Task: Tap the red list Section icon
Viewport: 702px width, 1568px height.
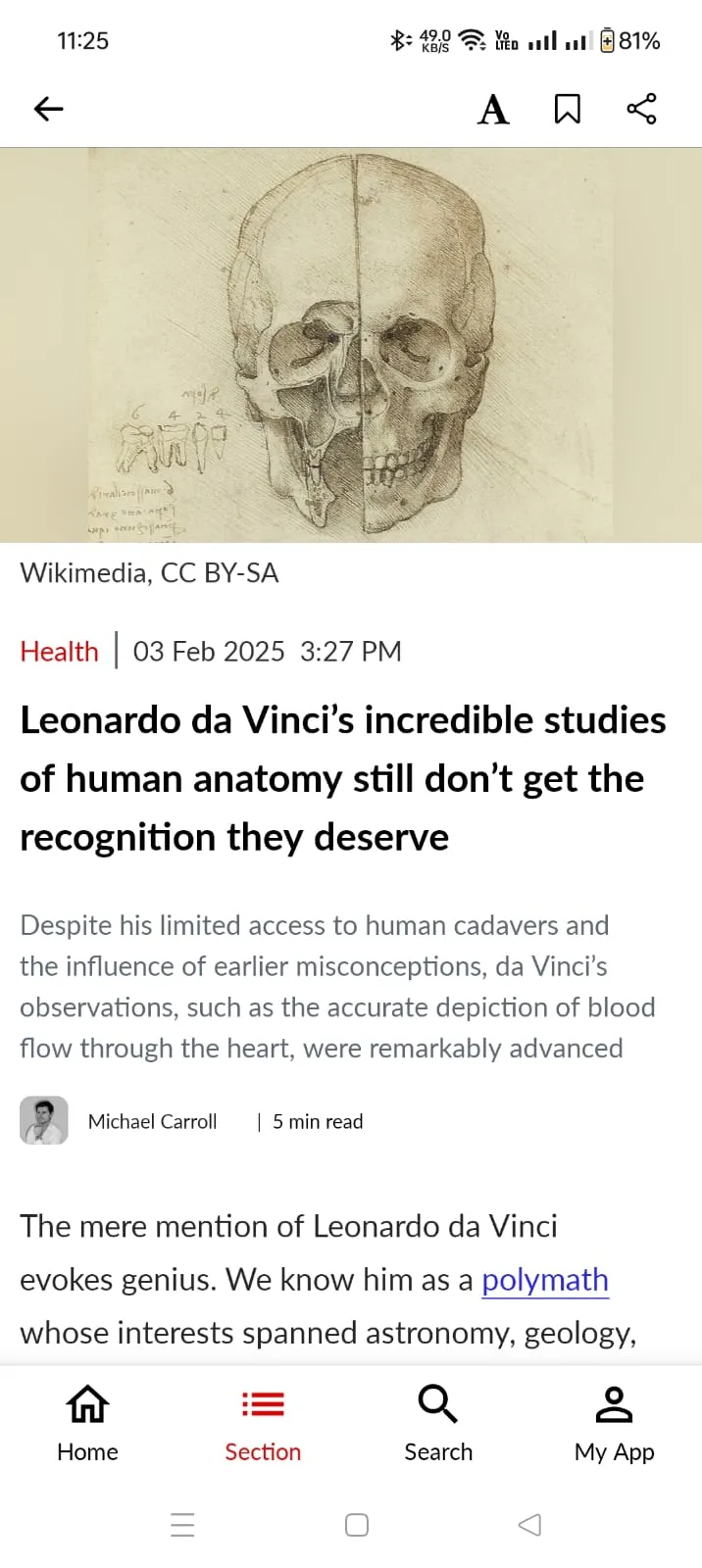Action: click(263, 1404)
